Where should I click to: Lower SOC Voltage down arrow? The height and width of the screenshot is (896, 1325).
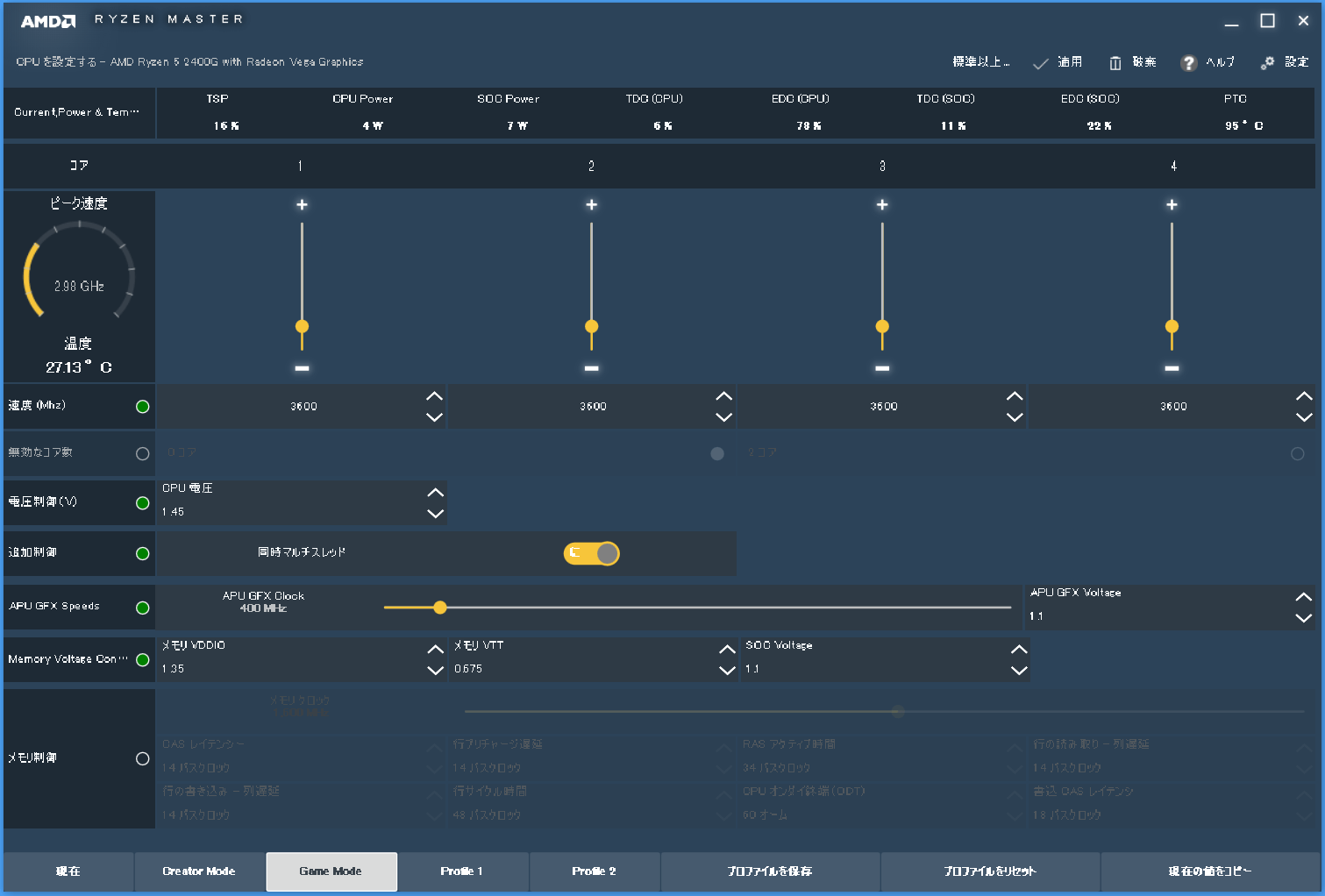(1019, 671)
